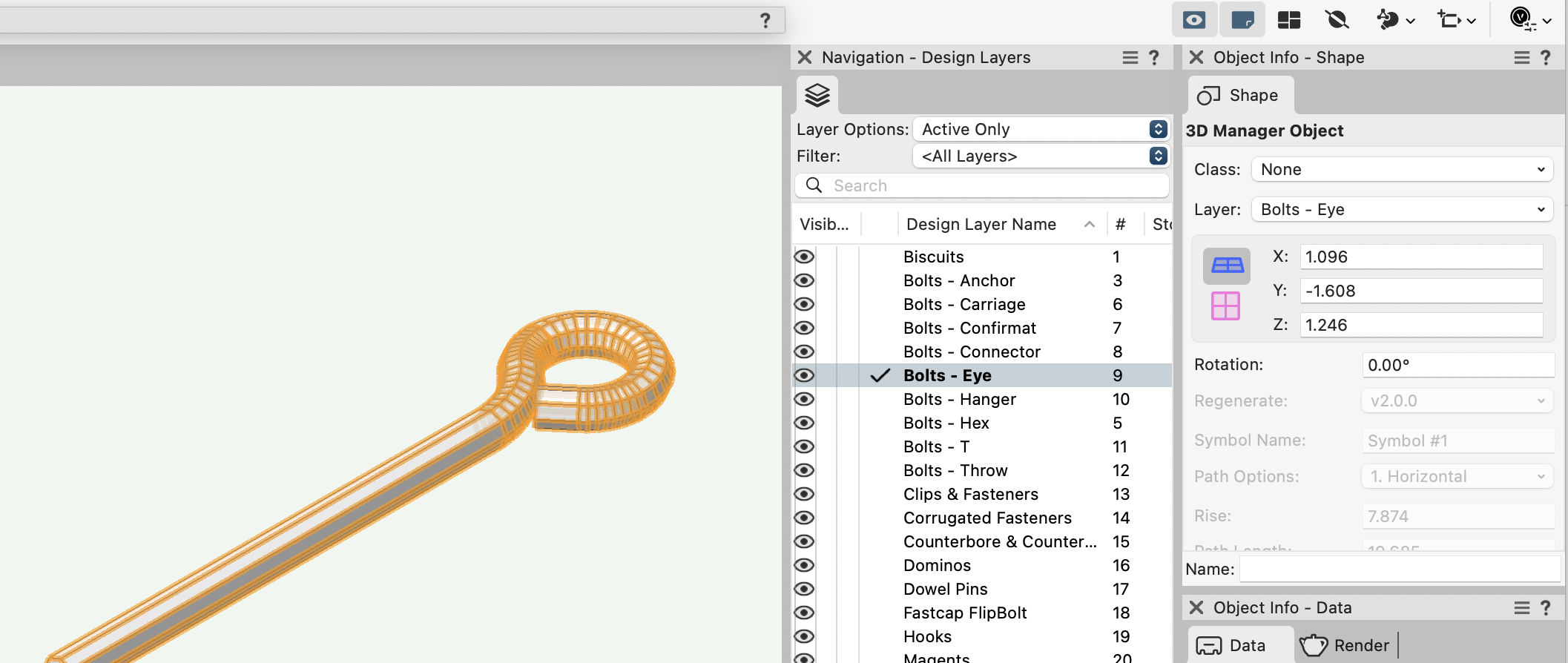
Task: Expand the Layer dropdown set to Bolts - Eye
Action: point(1402,209)
